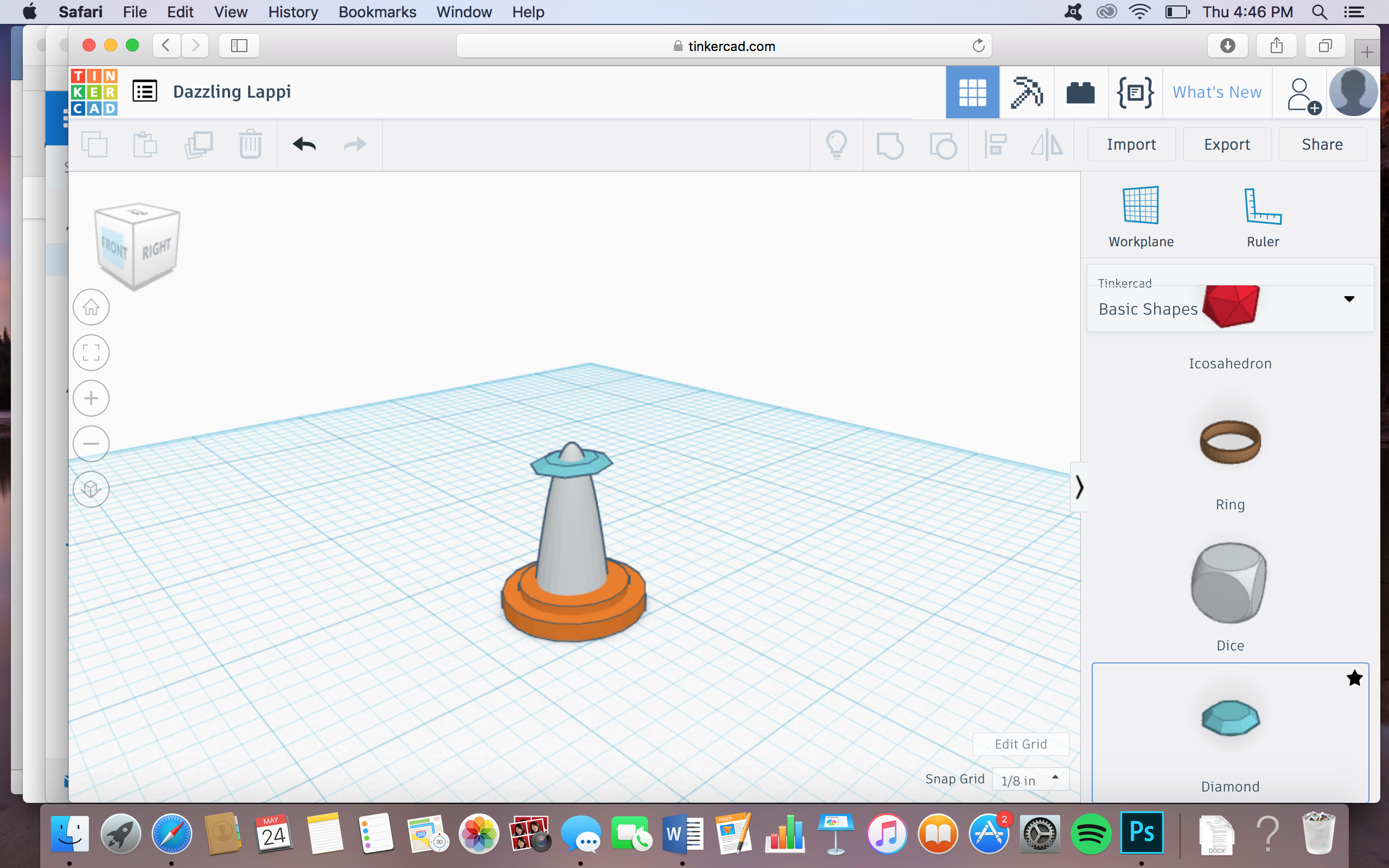This screenshot has width=1389, height=868.
Task: Select the orange base cylinder
Action: point(573,614)
